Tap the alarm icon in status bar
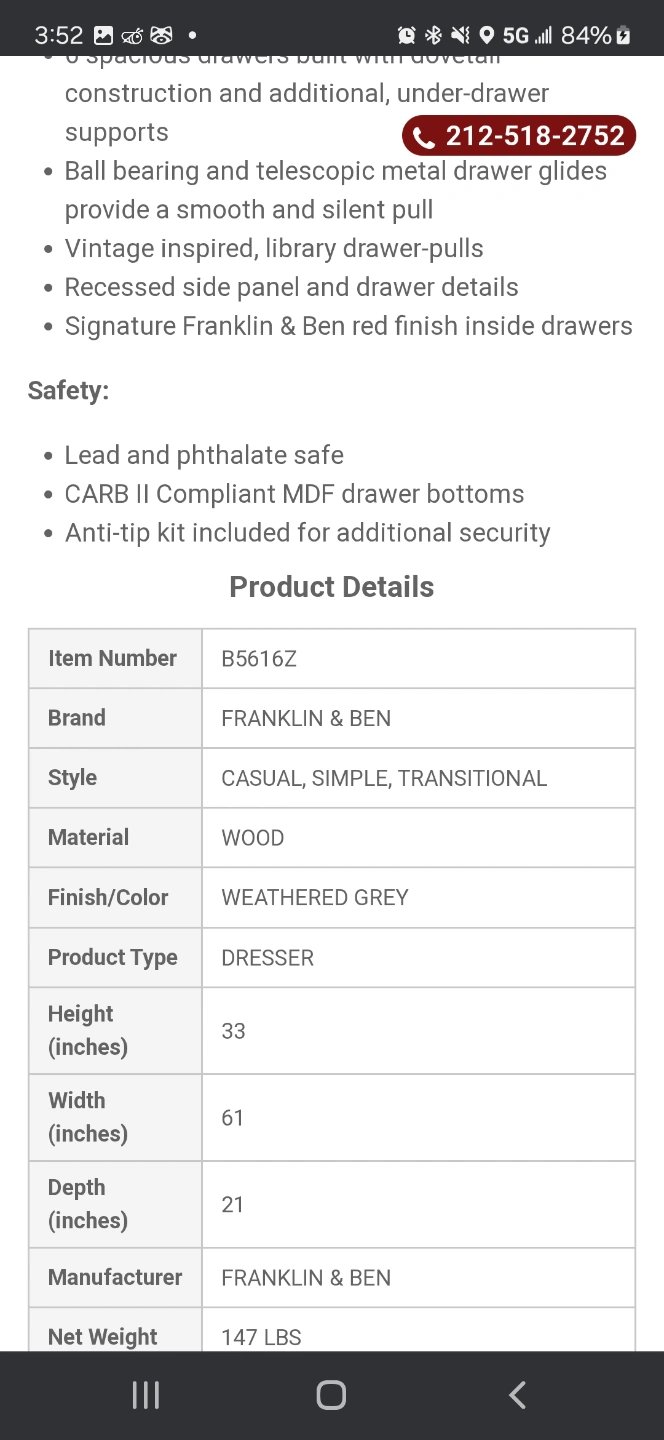This screenshot has height=1440, width=664. 407,36
